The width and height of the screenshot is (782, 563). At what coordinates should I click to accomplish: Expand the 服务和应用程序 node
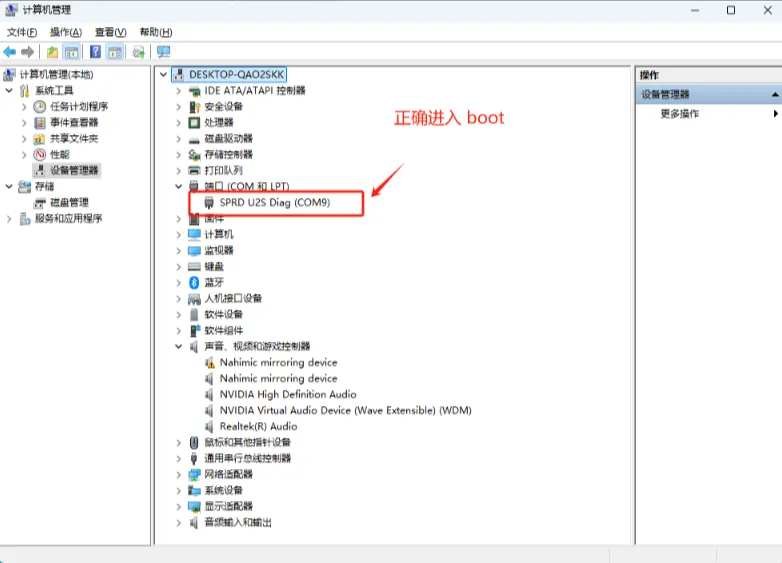click(x=9, y=218)
